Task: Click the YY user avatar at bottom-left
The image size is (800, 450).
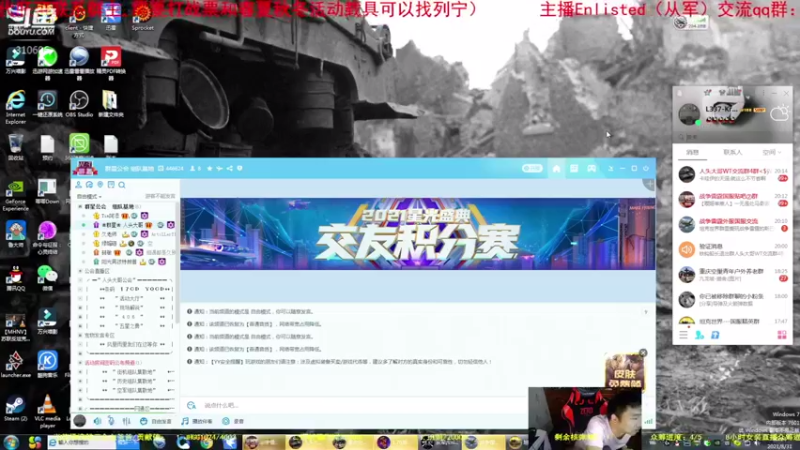Action: click(x=80, y=421)
